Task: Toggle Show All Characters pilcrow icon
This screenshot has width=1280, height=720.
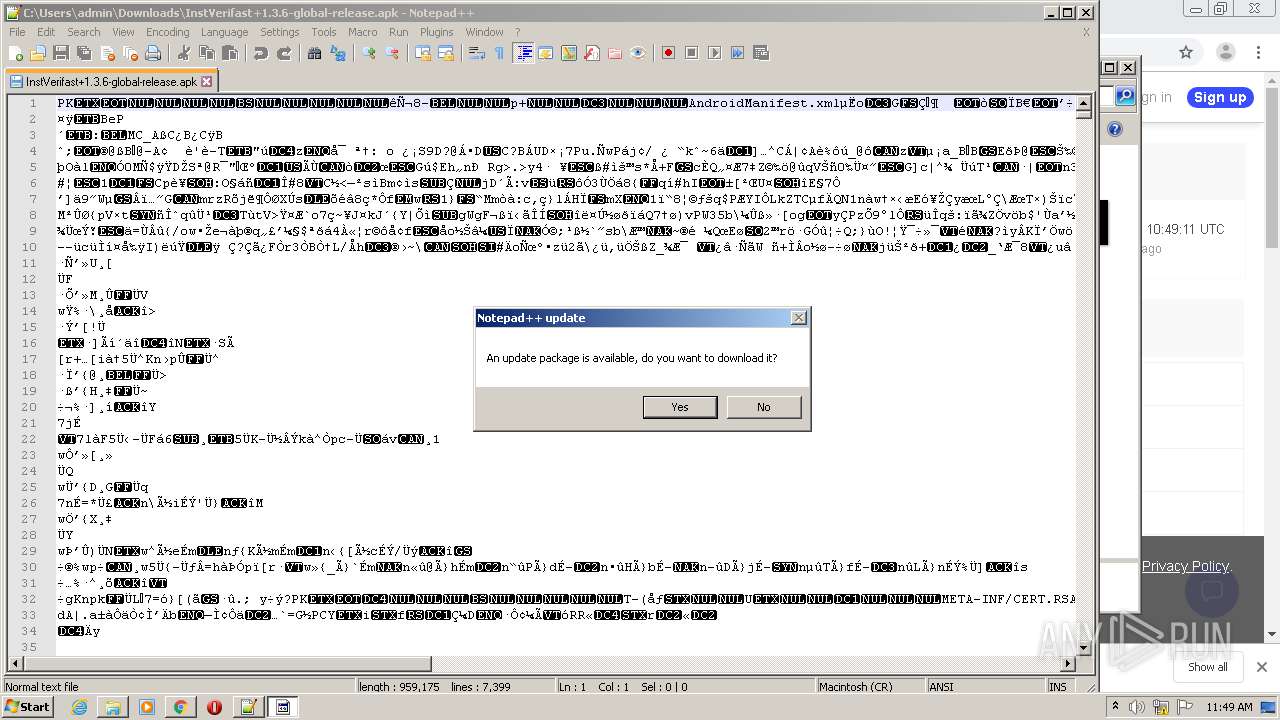Action: 499,53
